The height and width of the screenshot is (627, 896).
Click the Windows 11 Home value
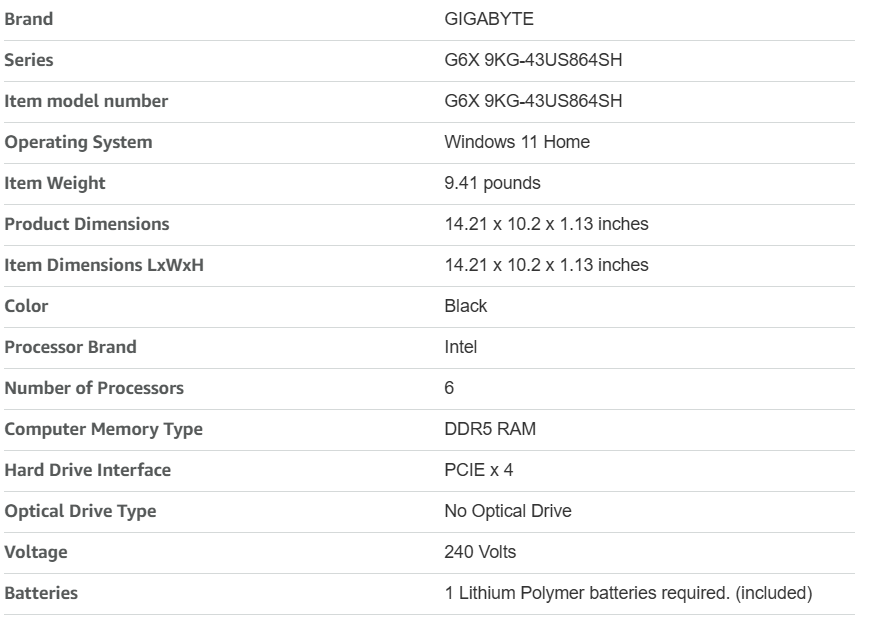point(516,142)
